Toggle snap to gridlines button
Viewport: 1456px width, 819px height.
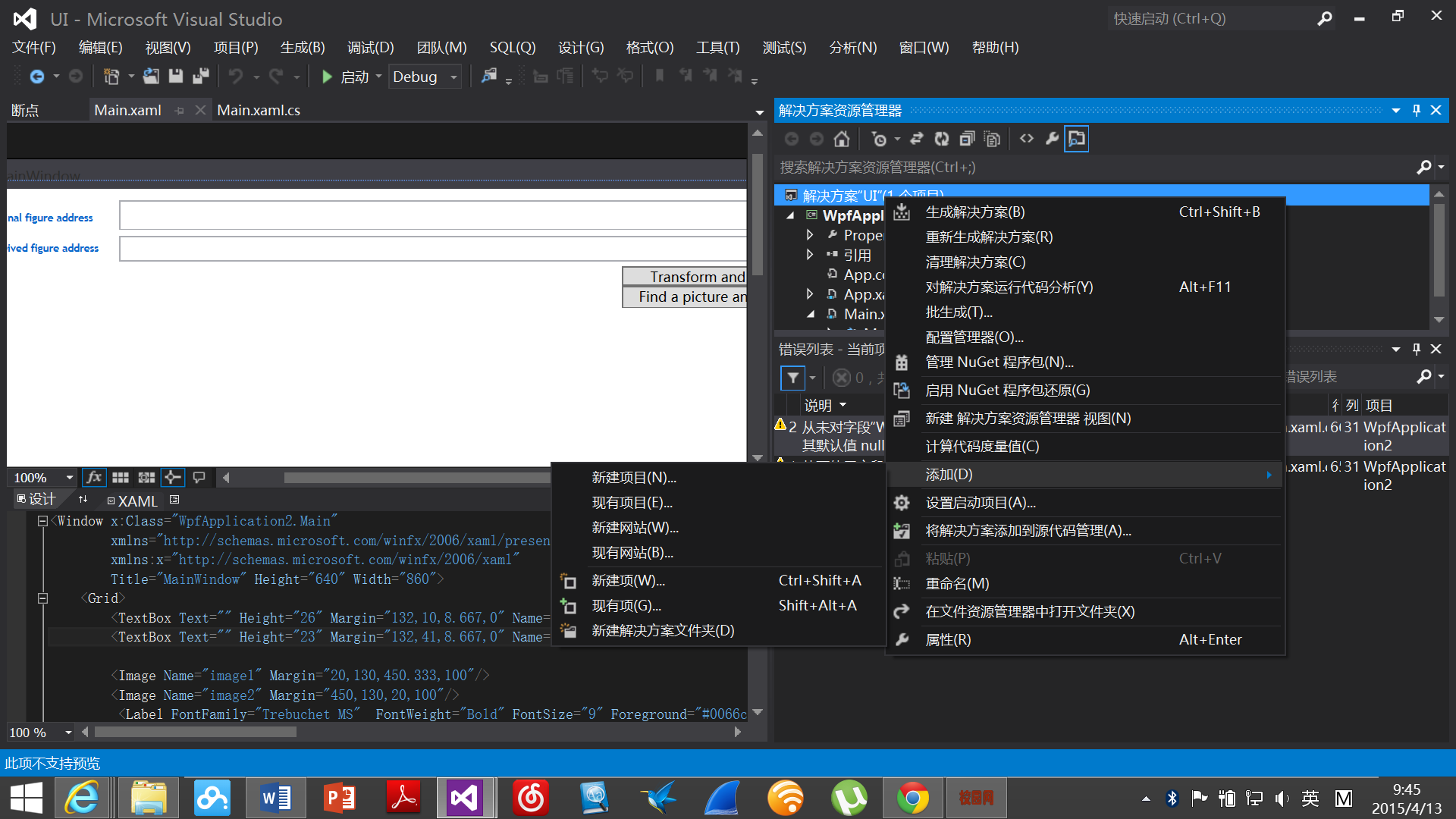tap(146, 477)
